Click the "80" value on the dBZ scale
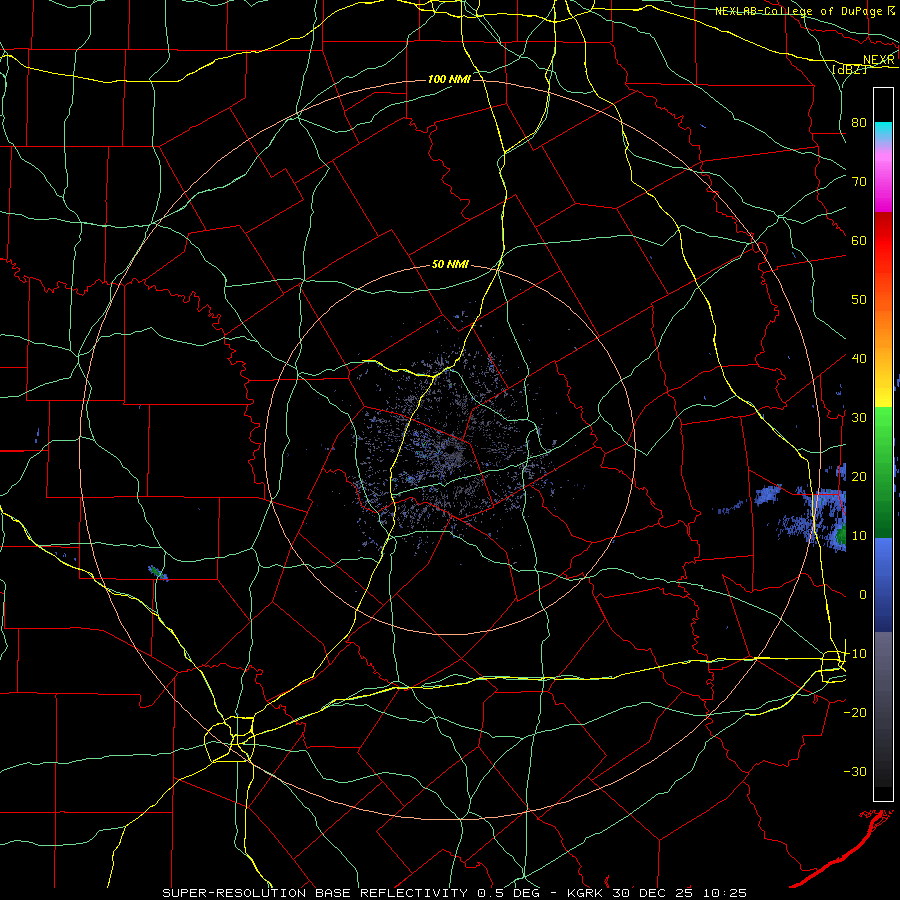This screenshot has height=900, width=900. (859, 122)
